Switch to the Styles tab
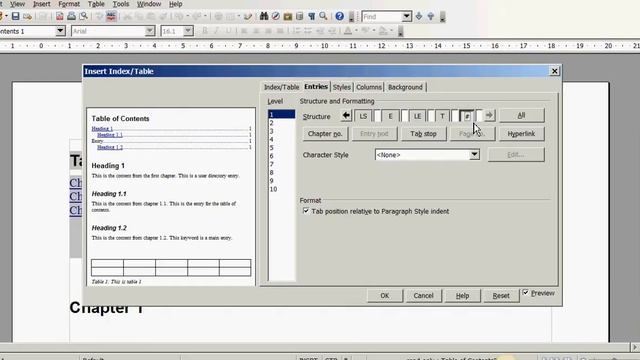 [x=342, y=87]
